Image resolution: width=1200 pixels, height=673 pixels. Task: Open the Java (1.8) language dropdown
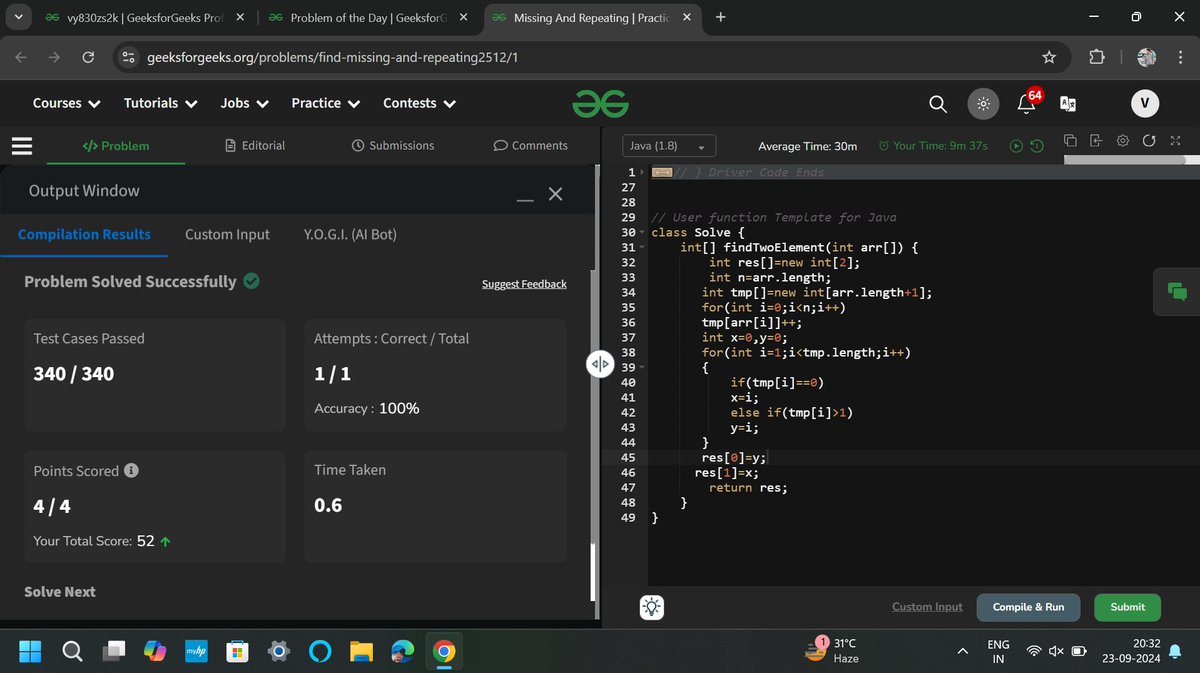(667, 146)
